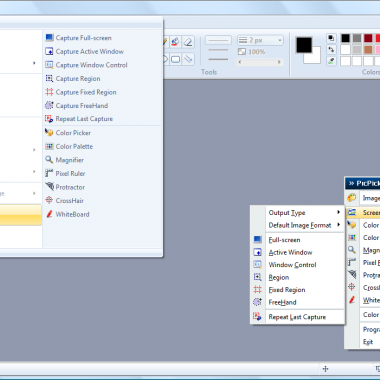Pick the gray swatch in Colors palette
Image resolution: width=380 pixels, height=380 pixels.
357,38
